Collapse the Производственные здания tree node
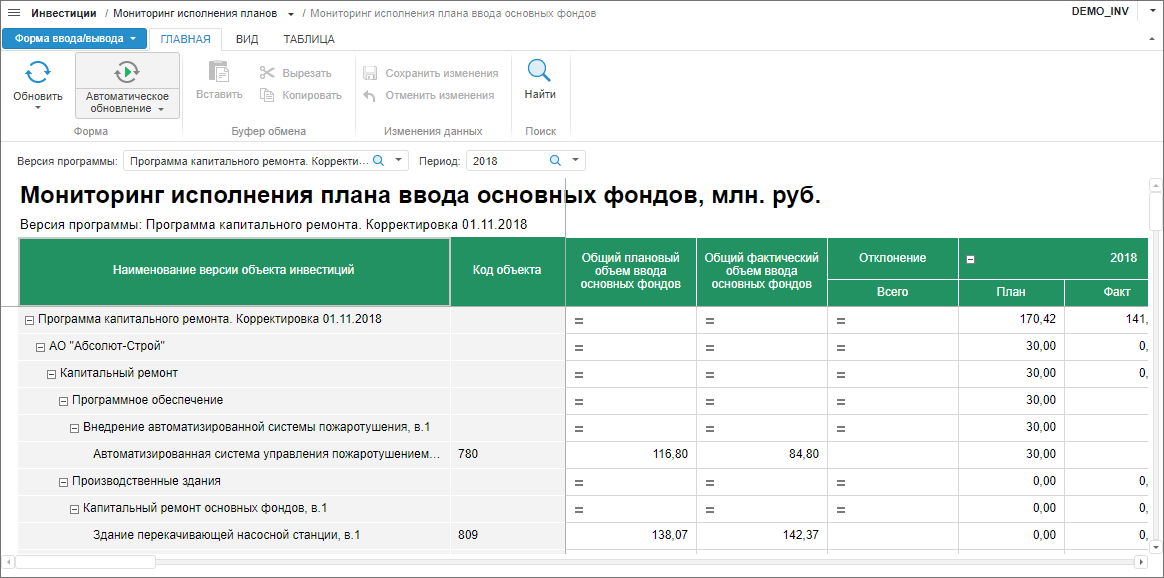1164x578 pixels. pos(63,482)
